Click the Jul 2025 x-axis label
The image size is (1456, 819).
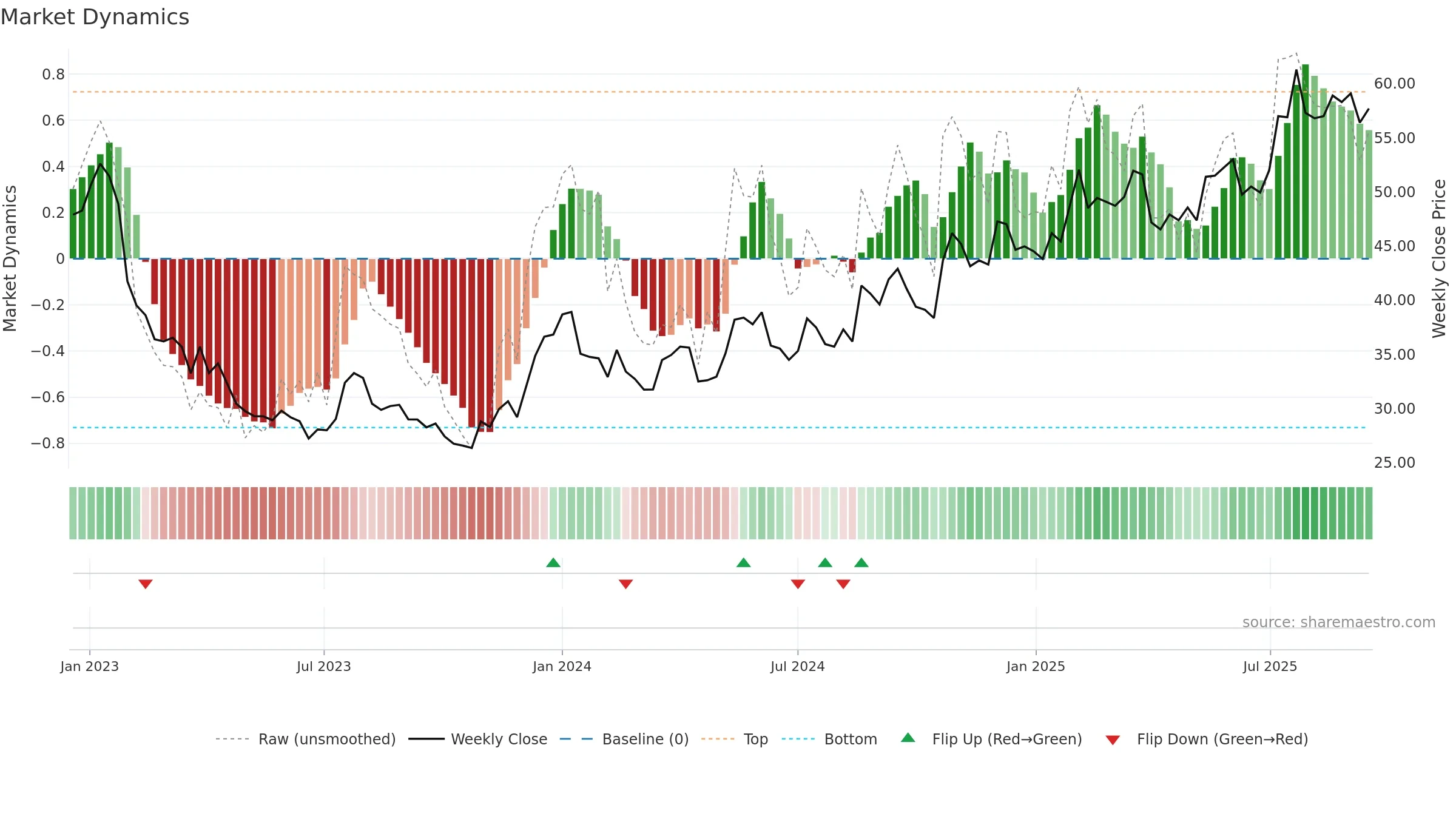[1270, 666]
